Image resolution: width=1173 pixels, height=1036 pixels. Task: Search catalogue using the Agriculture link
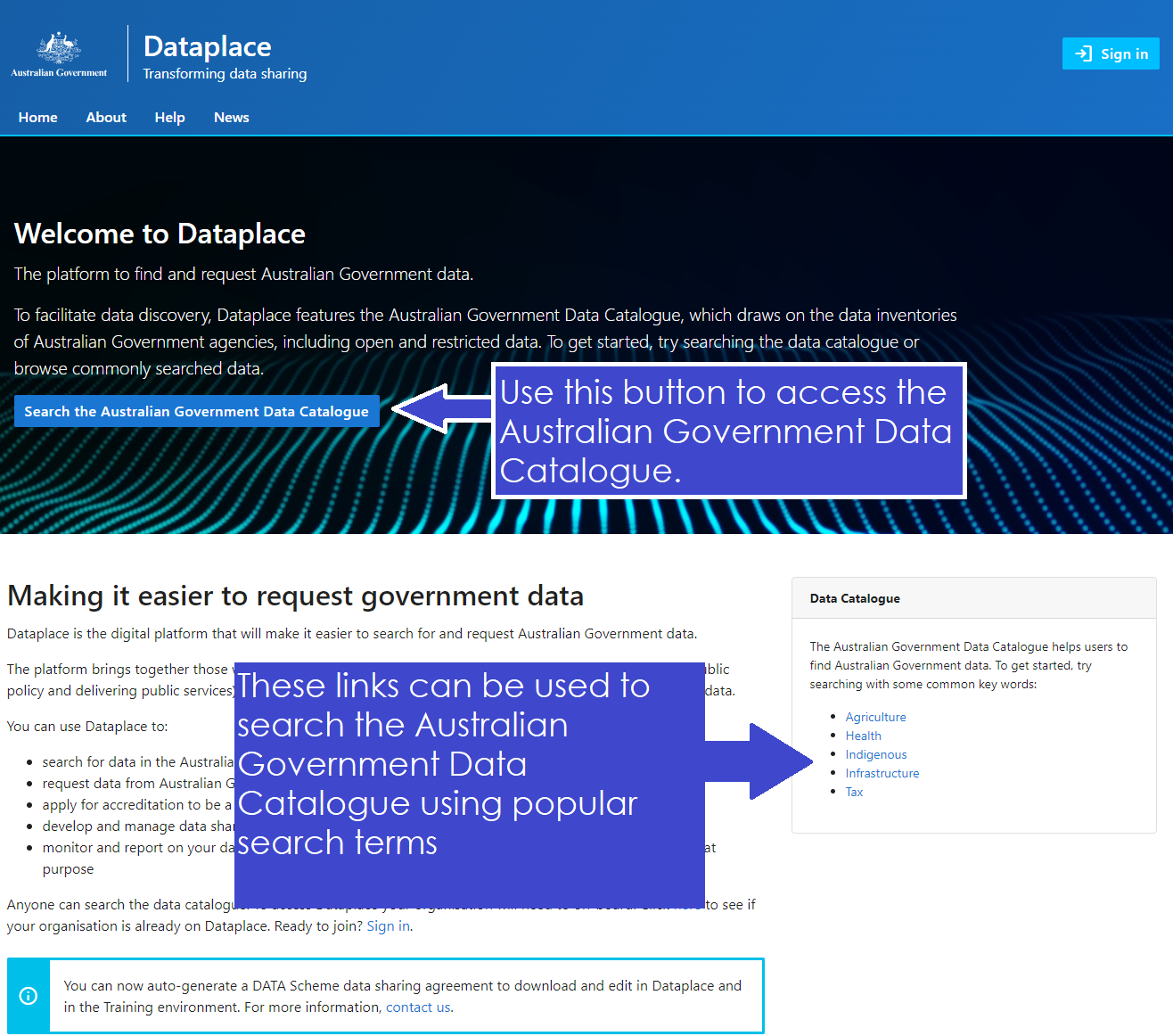pyautogui.click(x=875, y=717)
